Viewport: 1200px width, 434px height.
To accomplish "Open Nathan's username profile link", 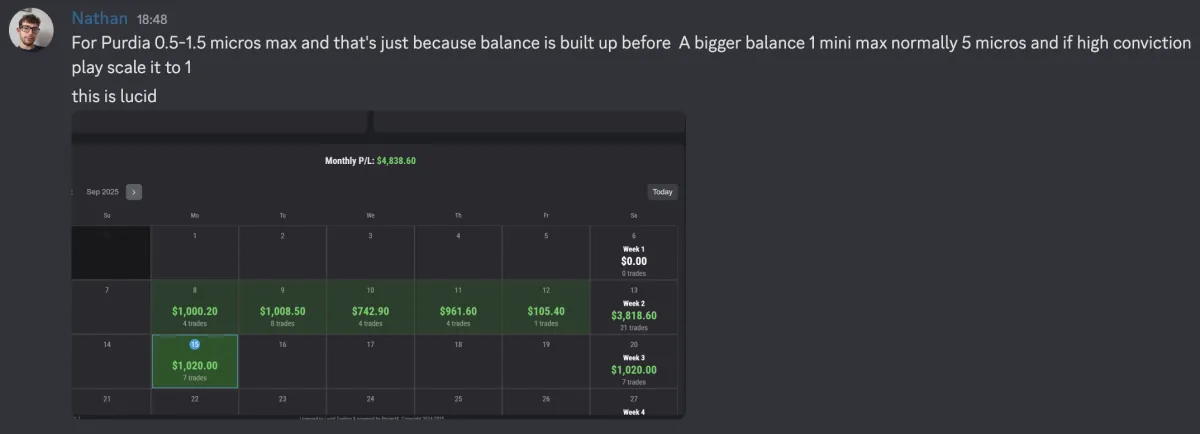I will click(98, 18).
